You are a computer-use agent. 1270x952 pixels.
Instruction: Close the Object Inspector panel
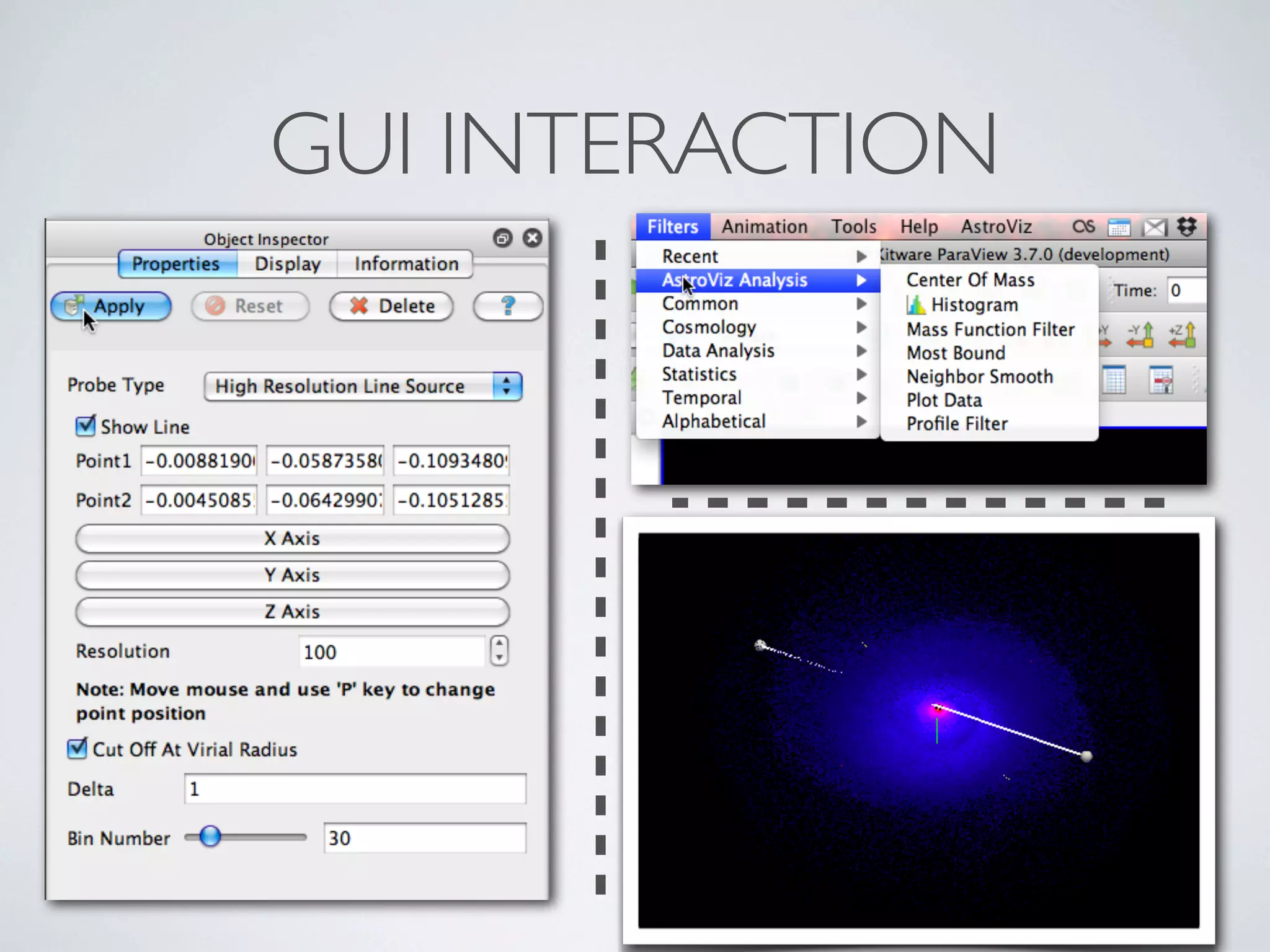532,238
